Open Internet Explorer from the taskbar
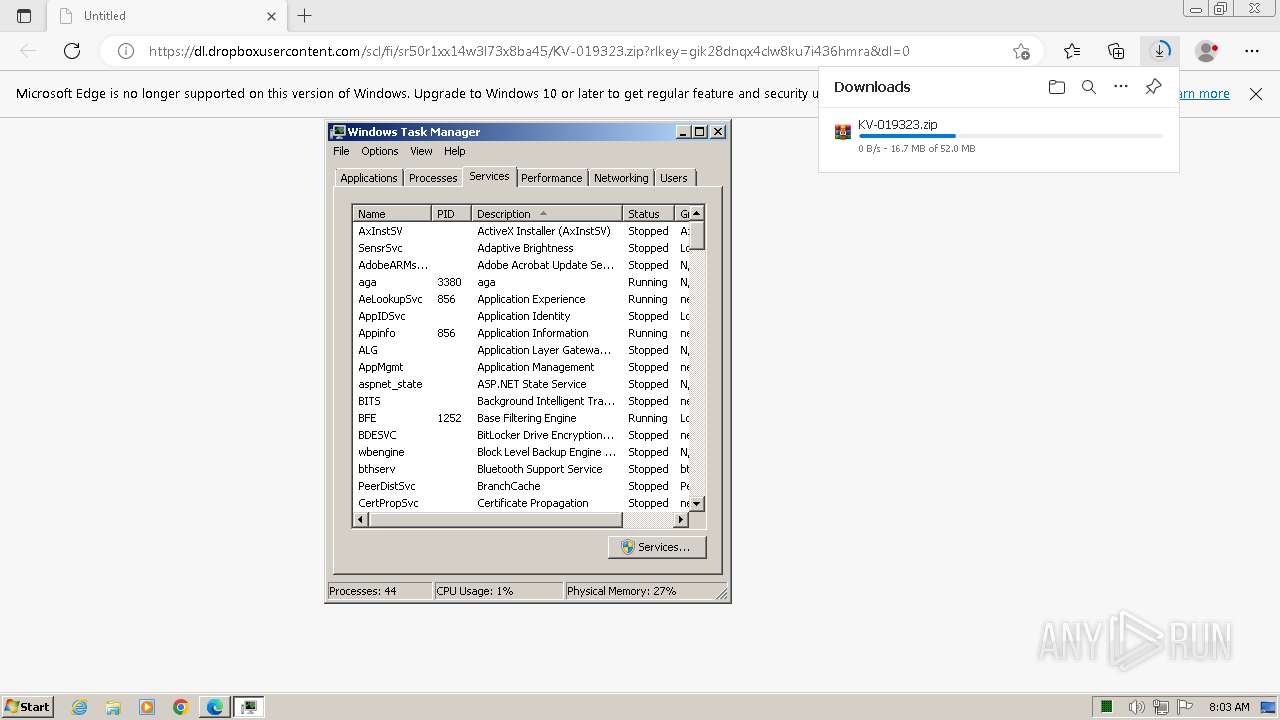Screen dimensions: 1280x720 pyautogui.click(x=79, y=707)
